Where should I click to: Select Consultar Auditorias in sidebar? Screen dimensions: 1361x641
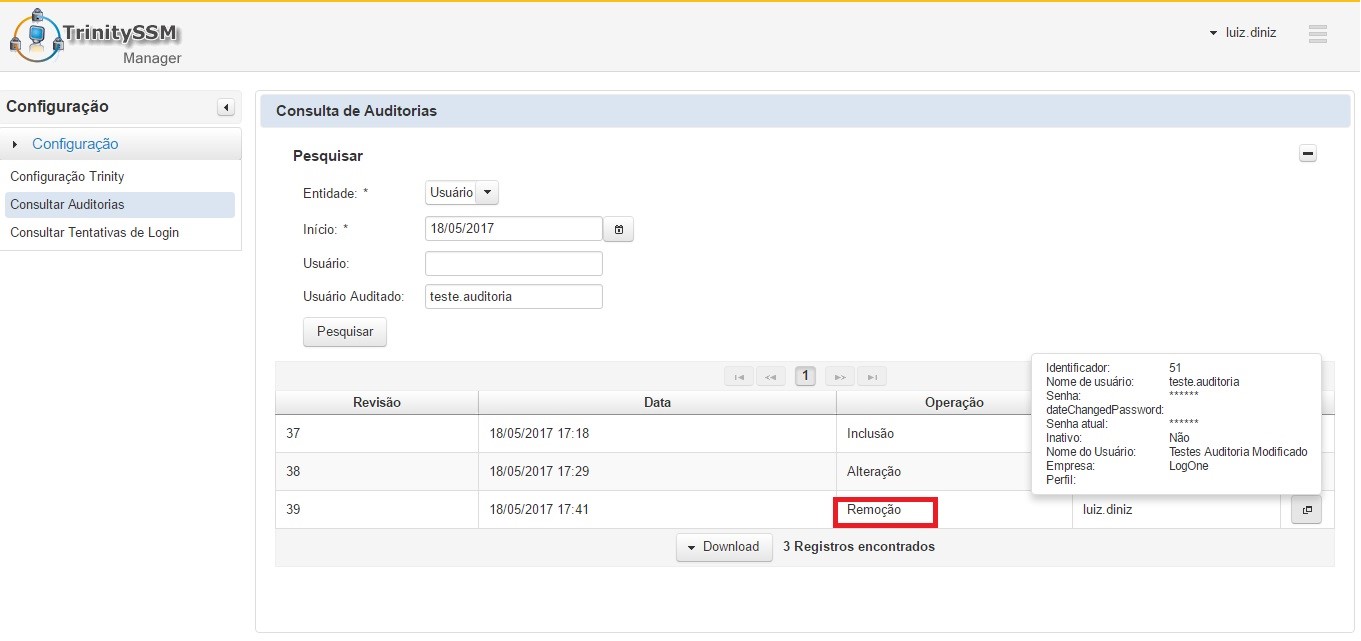tap(67, 205)
